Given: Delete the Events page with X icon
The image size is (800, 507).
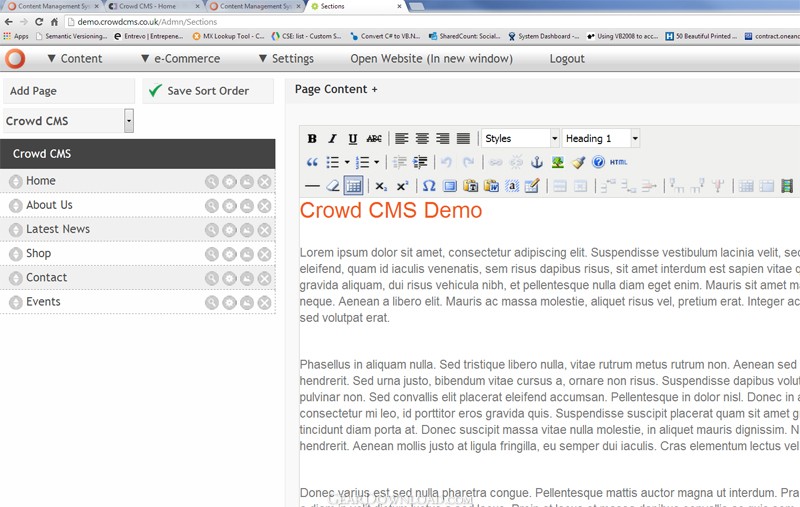Looking at the screenshot, I should click(x=264, y=302).
